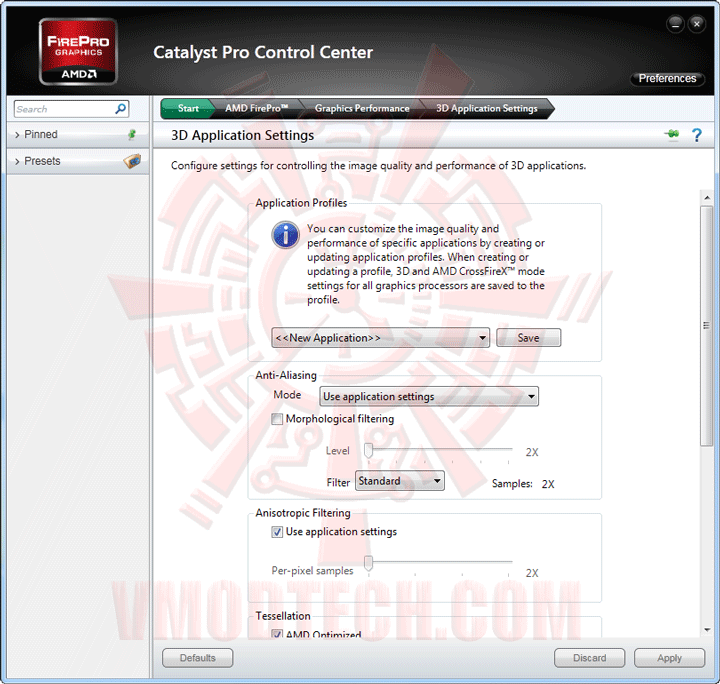Click the FirePro Graphics AMD logo
Screen dimensions: 720x684
pos(78,51)
